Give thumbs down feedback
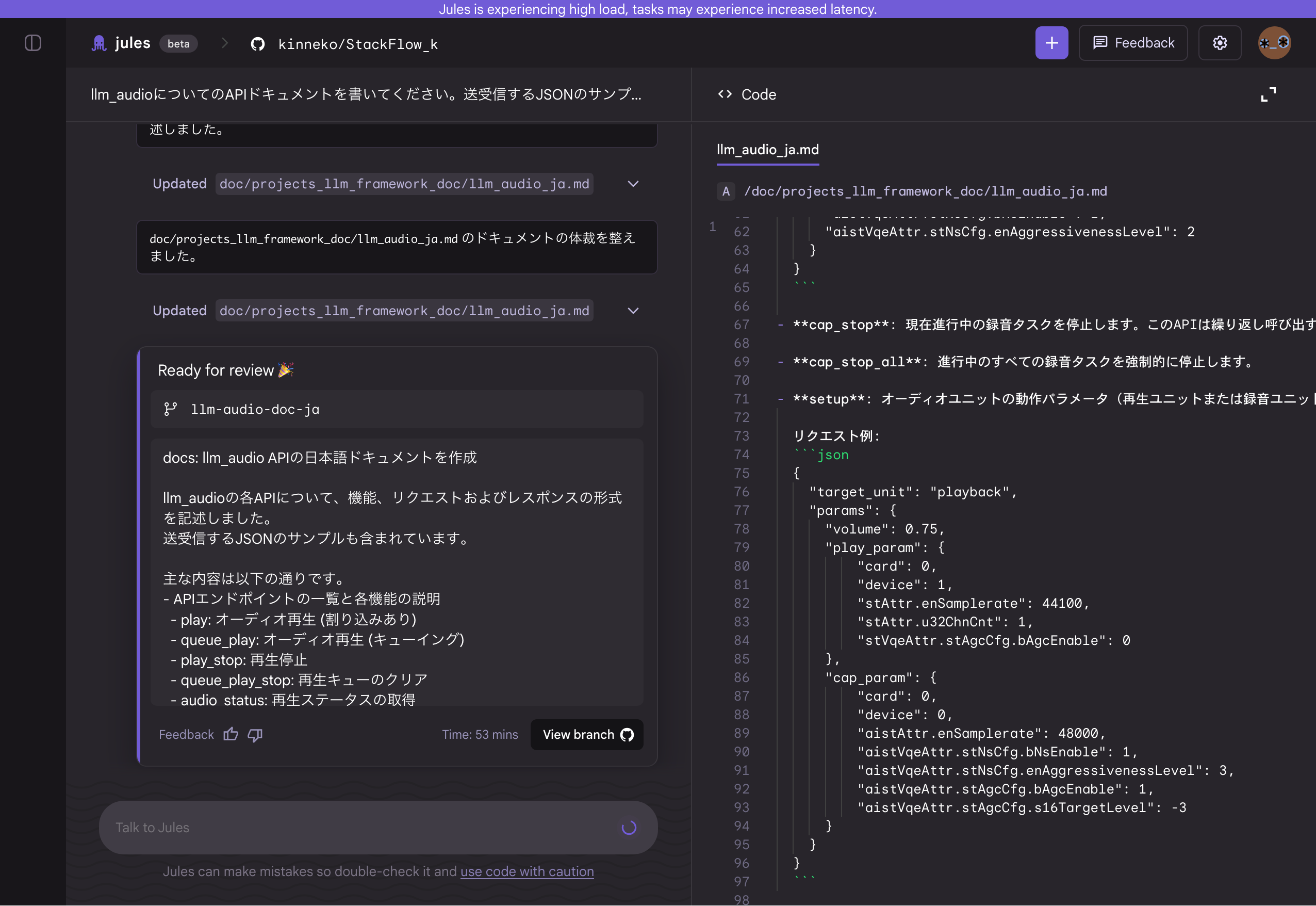The width and height of the screenshot is (1316, 906). tap(255, 735)
